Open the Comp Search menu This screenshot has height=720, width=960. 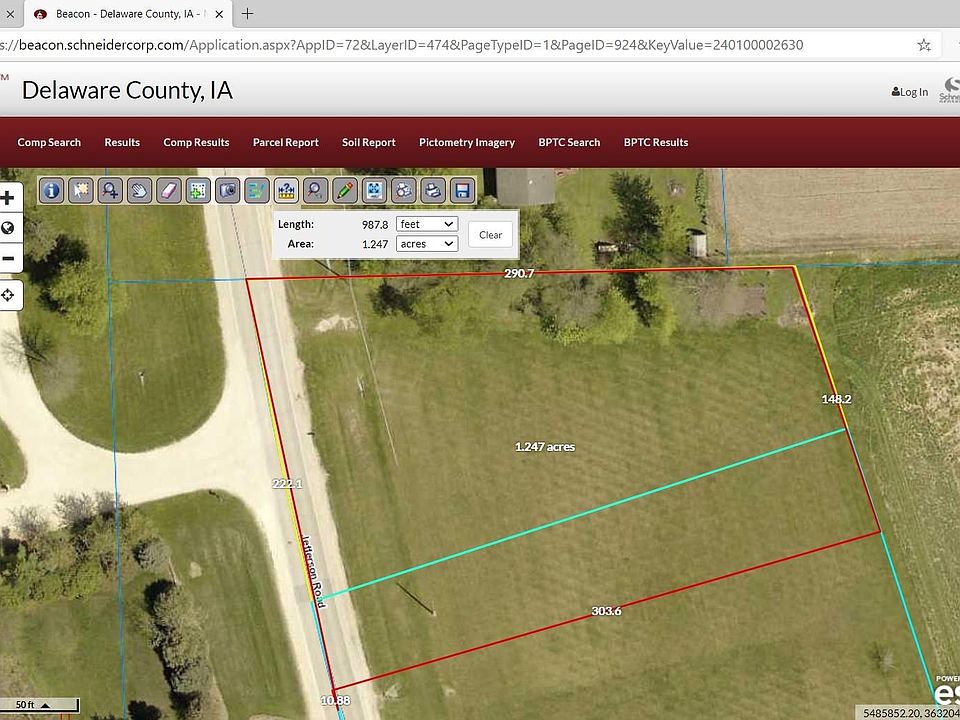49,142
